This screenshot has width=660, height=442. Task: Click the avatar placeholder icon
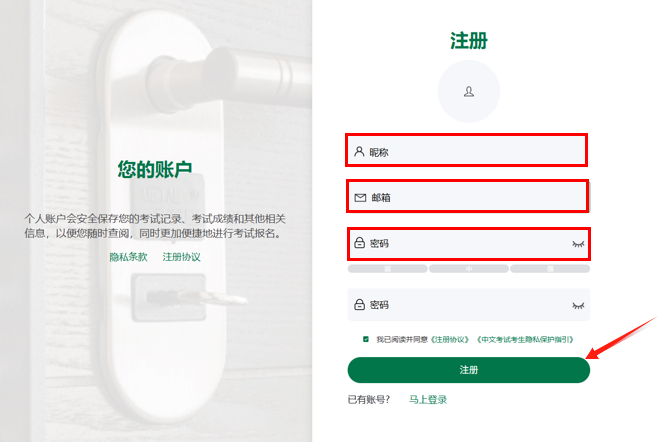[468, 91]
